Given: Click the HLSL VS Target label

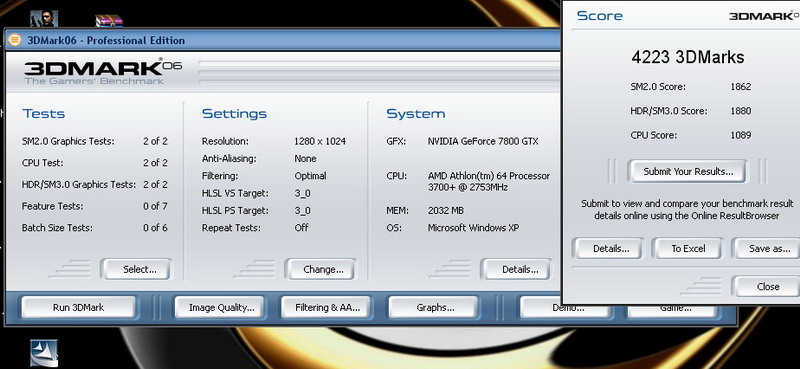Looking at the screenshot, I should (235, 193).
